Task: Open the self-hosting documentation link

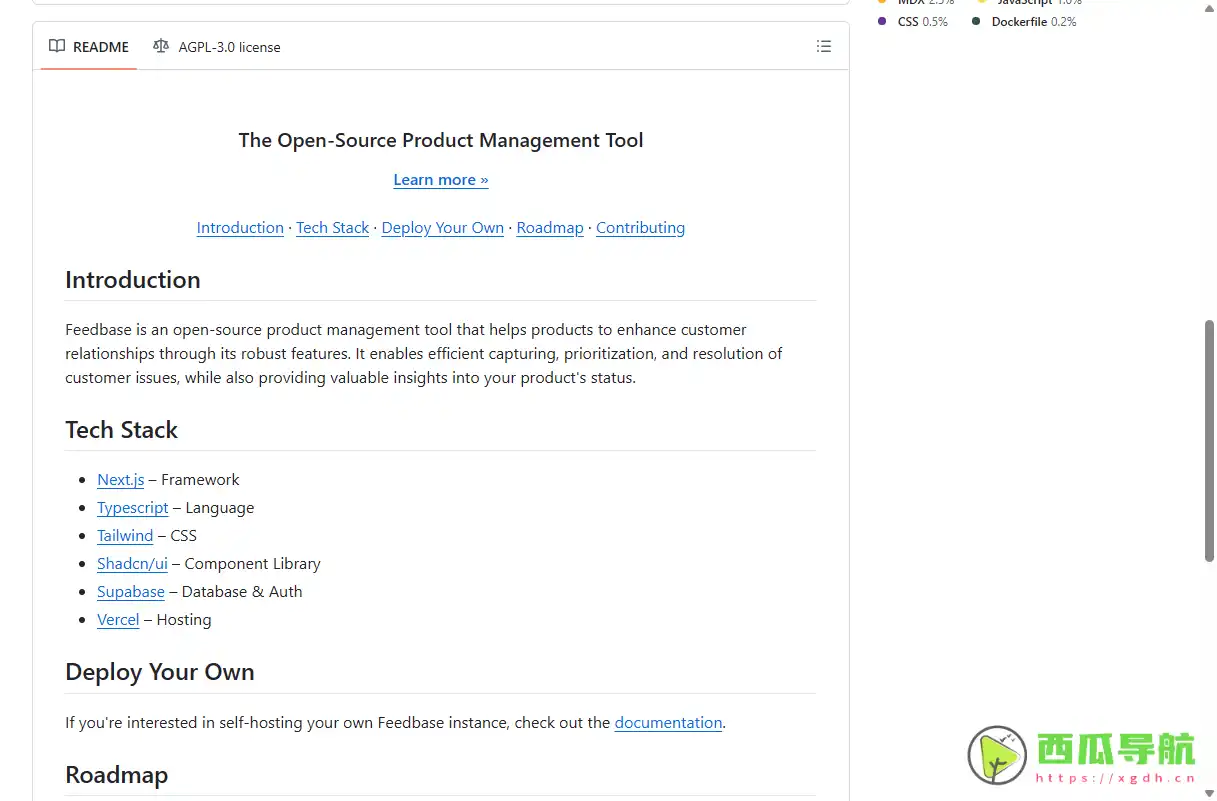Action: (668, 723)
